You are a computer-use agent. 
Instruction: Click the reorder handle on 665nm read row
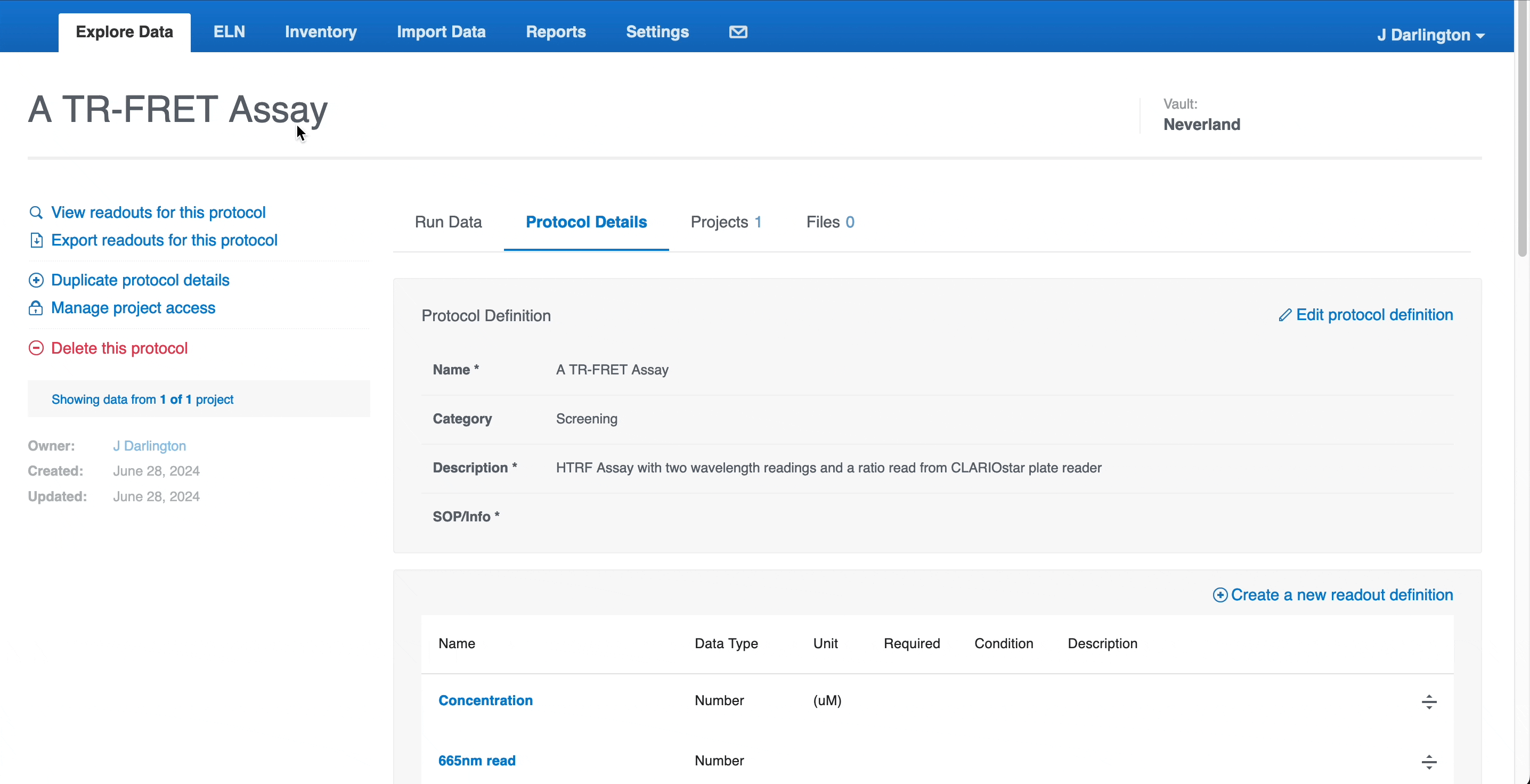pos(1429,762)
